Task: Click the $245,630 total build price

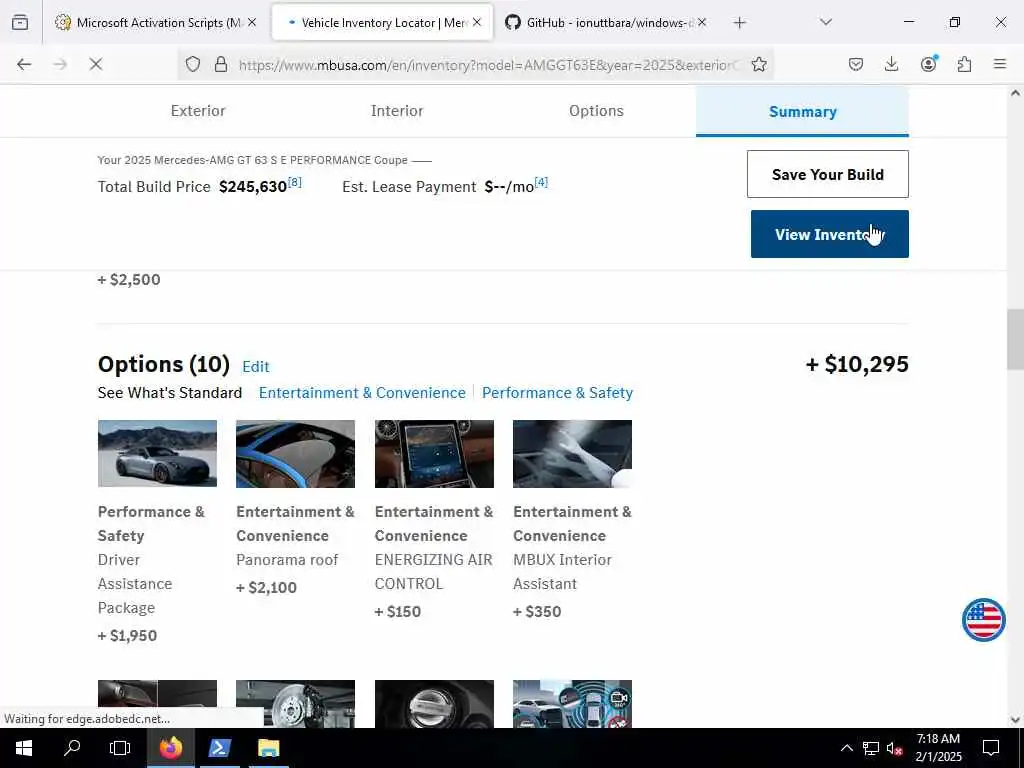Action: (253, 187)
